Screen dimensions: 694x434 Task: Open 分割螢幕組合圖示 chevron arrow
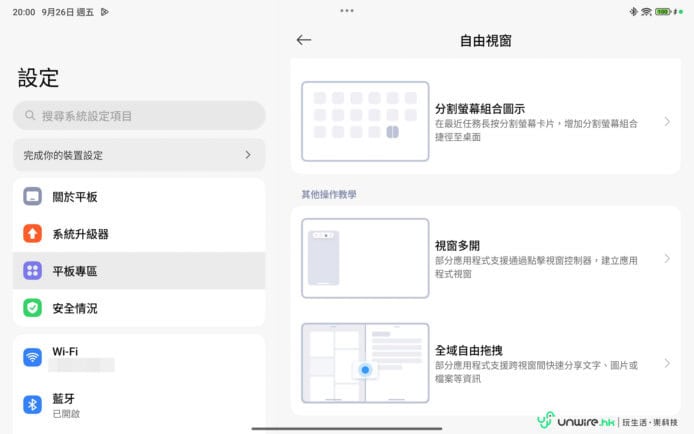click(667, 122)
